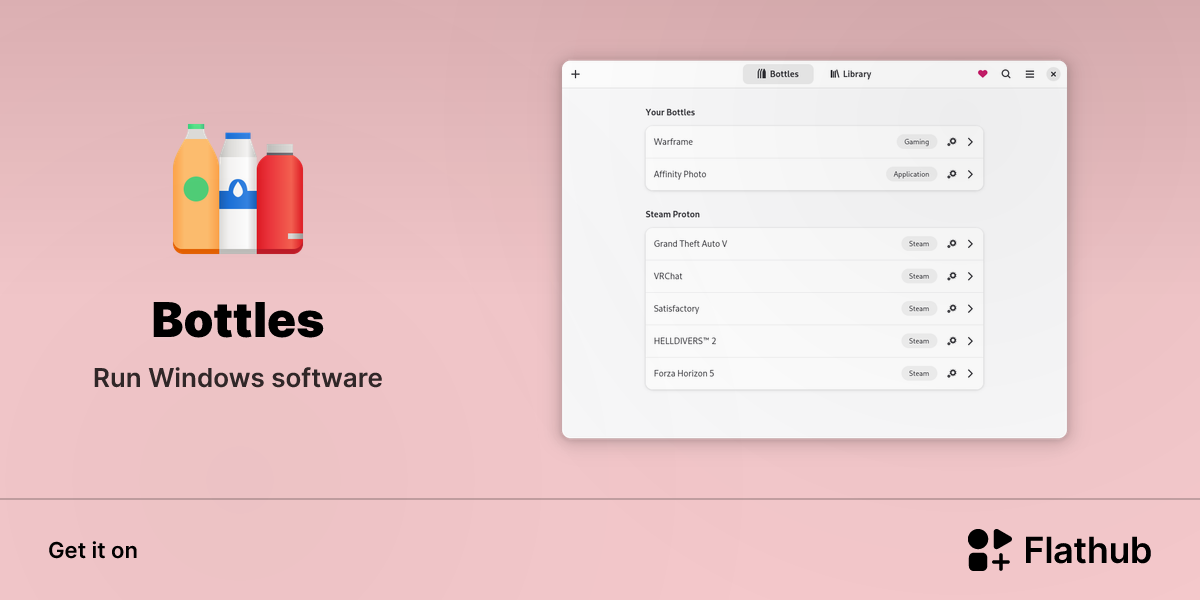
Task: Click the HELLDIVERS™ 2 entry name
Action: click(685, 341)
